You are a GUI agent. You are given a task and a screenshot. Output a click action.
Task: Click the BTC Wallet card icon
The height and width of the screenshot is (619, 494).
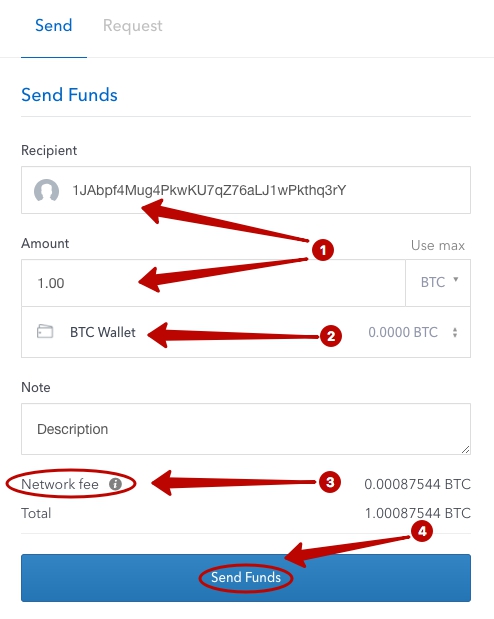pyautogui.click(x=45, y=331)
